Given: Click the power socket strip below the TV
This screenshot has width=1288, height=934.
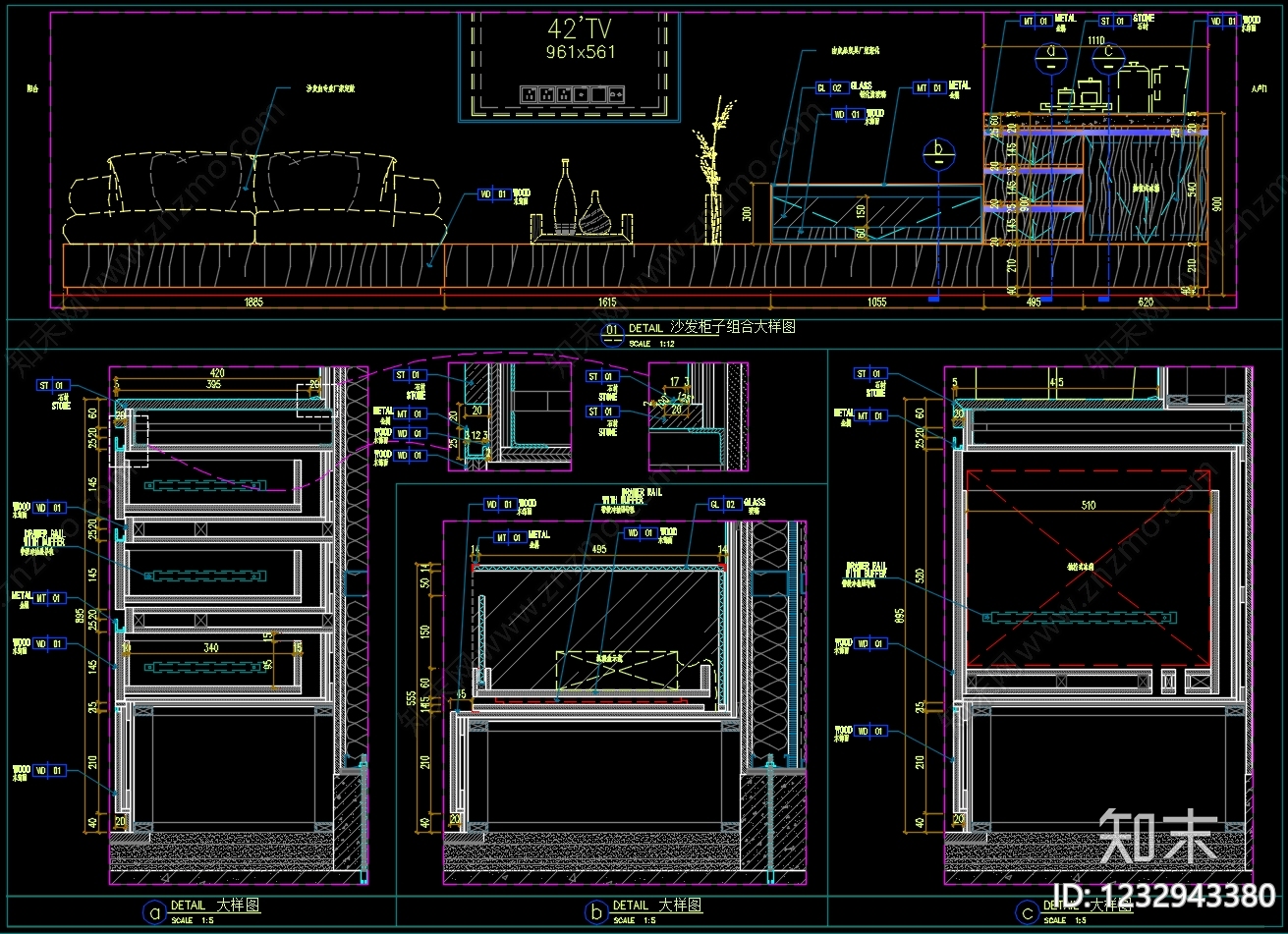Looking at the screenshot, I should (x=573, y=94).
